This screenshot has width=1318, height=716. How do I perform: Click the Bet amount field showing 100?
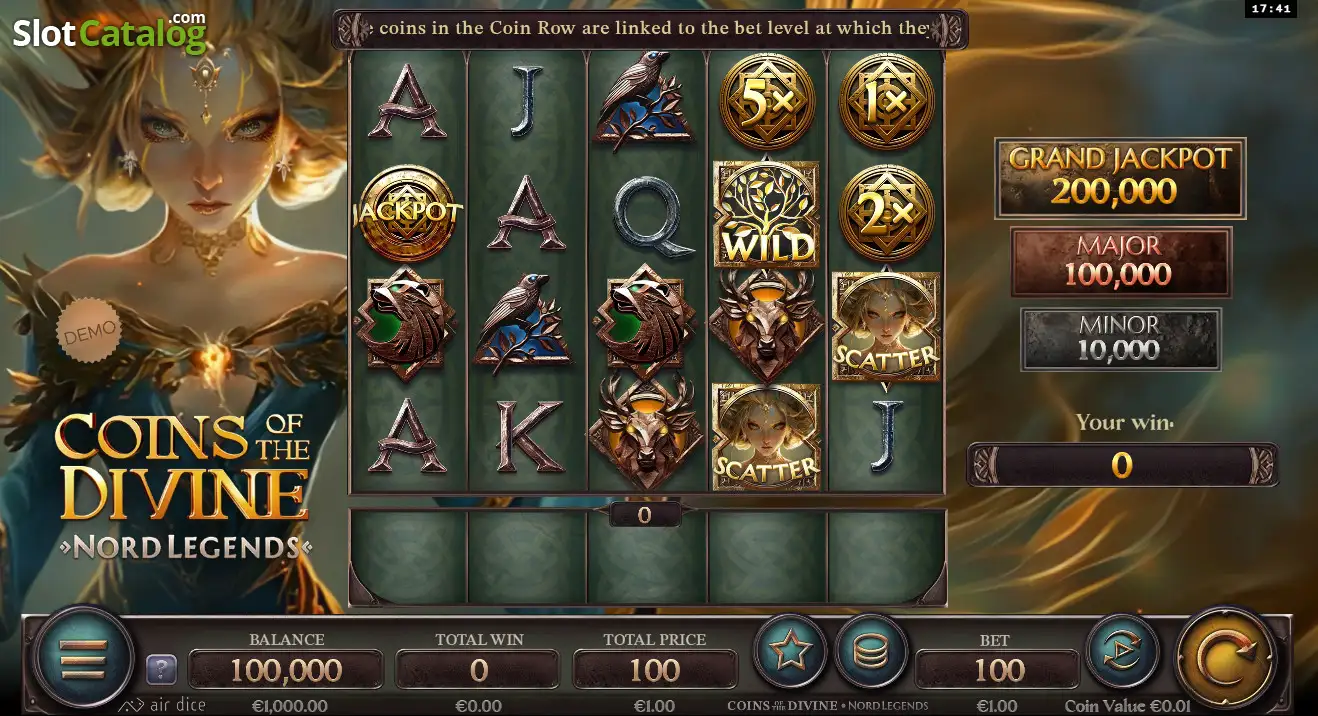click(997, 670)
